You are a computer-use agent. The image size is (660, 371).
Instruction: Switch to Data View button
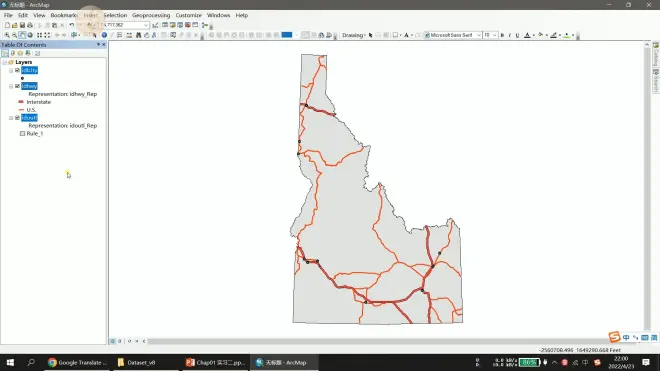(x=112, y=341)
